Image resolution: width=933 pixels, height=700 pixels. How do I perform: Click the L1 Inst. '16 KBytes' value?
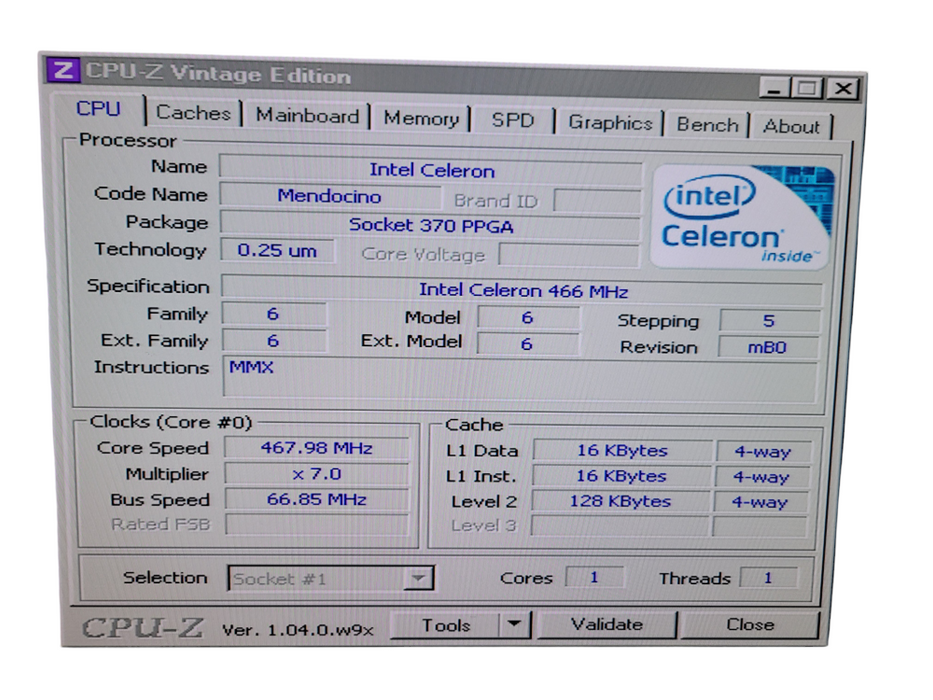(x=621, y=476)
